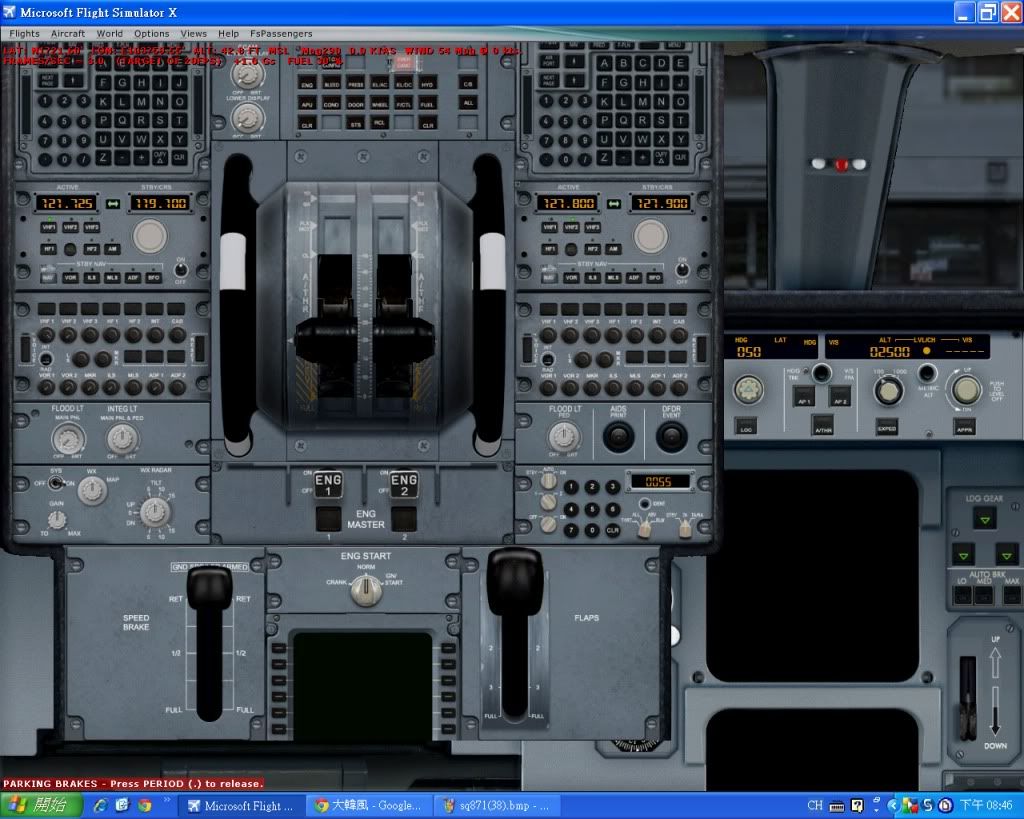Swap frequencies on right radio panel transfer button
Screen dimensions: 1024x819
point(614,204)
